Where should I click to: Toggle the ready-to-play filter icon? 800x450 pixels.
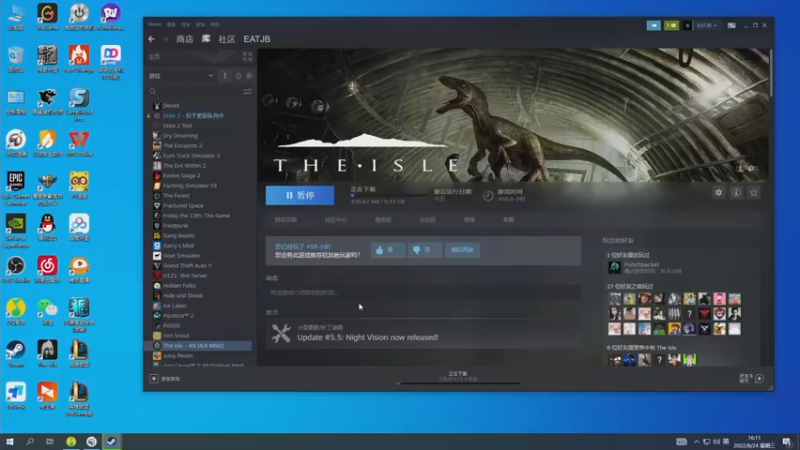[249, 76]
